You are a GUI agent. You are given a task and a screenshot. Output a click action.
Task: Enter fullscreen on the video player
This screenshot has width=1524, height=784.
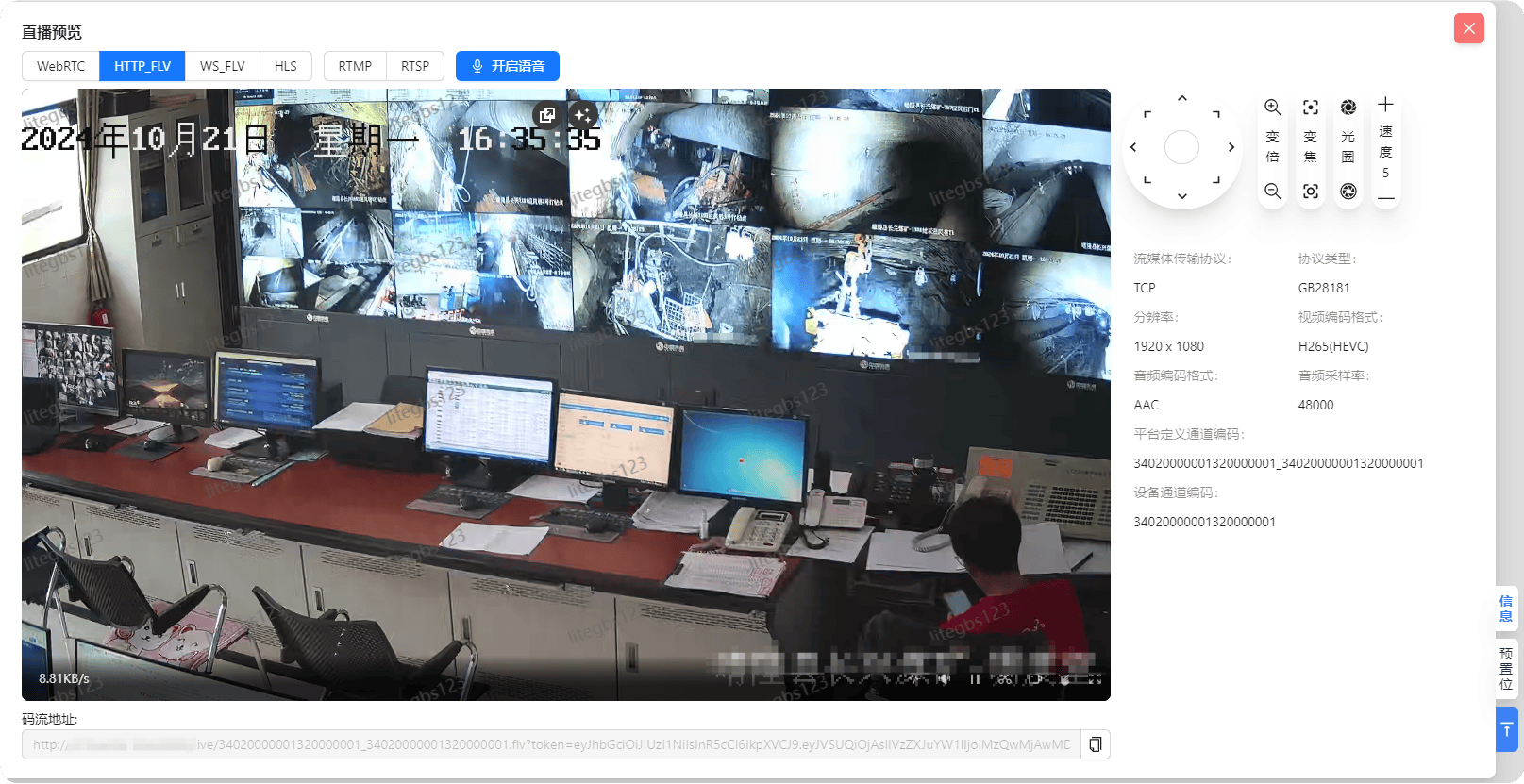(1096, 678)
